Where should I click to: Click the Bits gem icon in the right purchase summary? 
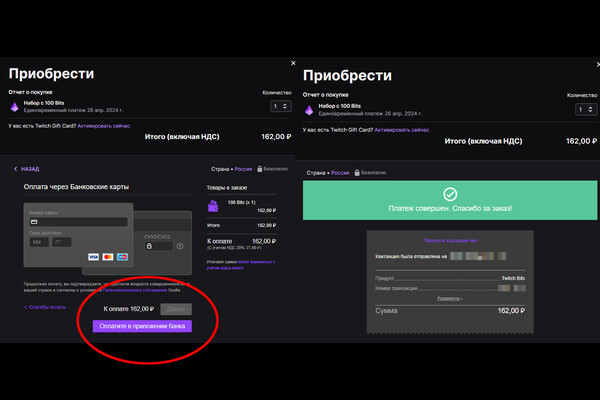(x=308, y=109)
